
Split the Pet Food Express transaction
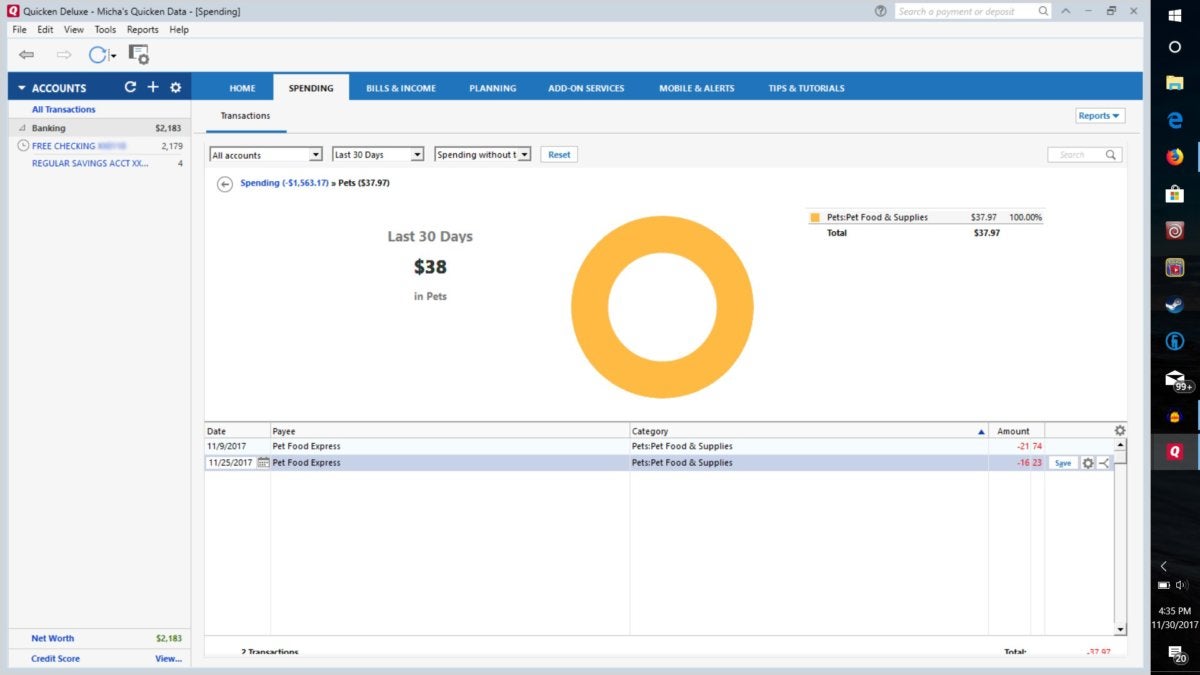click(1104, 463)
